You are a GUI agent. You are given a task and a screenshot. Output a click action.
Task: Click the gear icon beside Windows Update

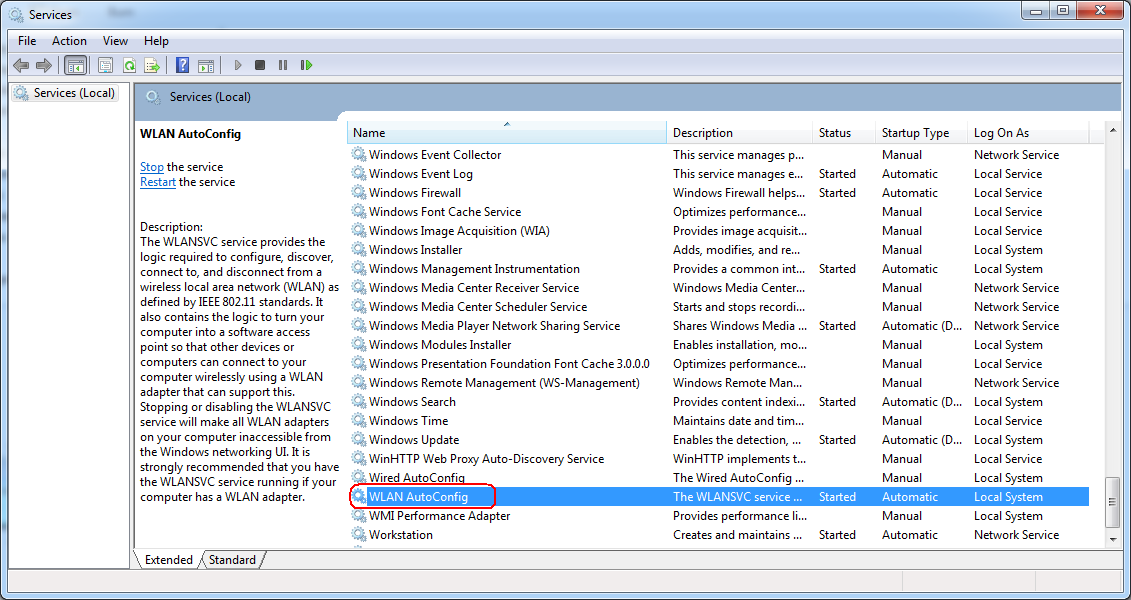pyautogui.click(x=358, y=440)
